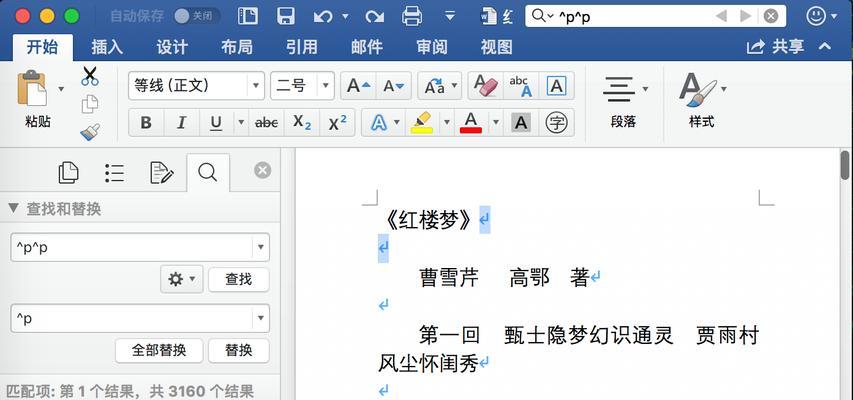Click the text effects outlined A icon

coord(379,123)
